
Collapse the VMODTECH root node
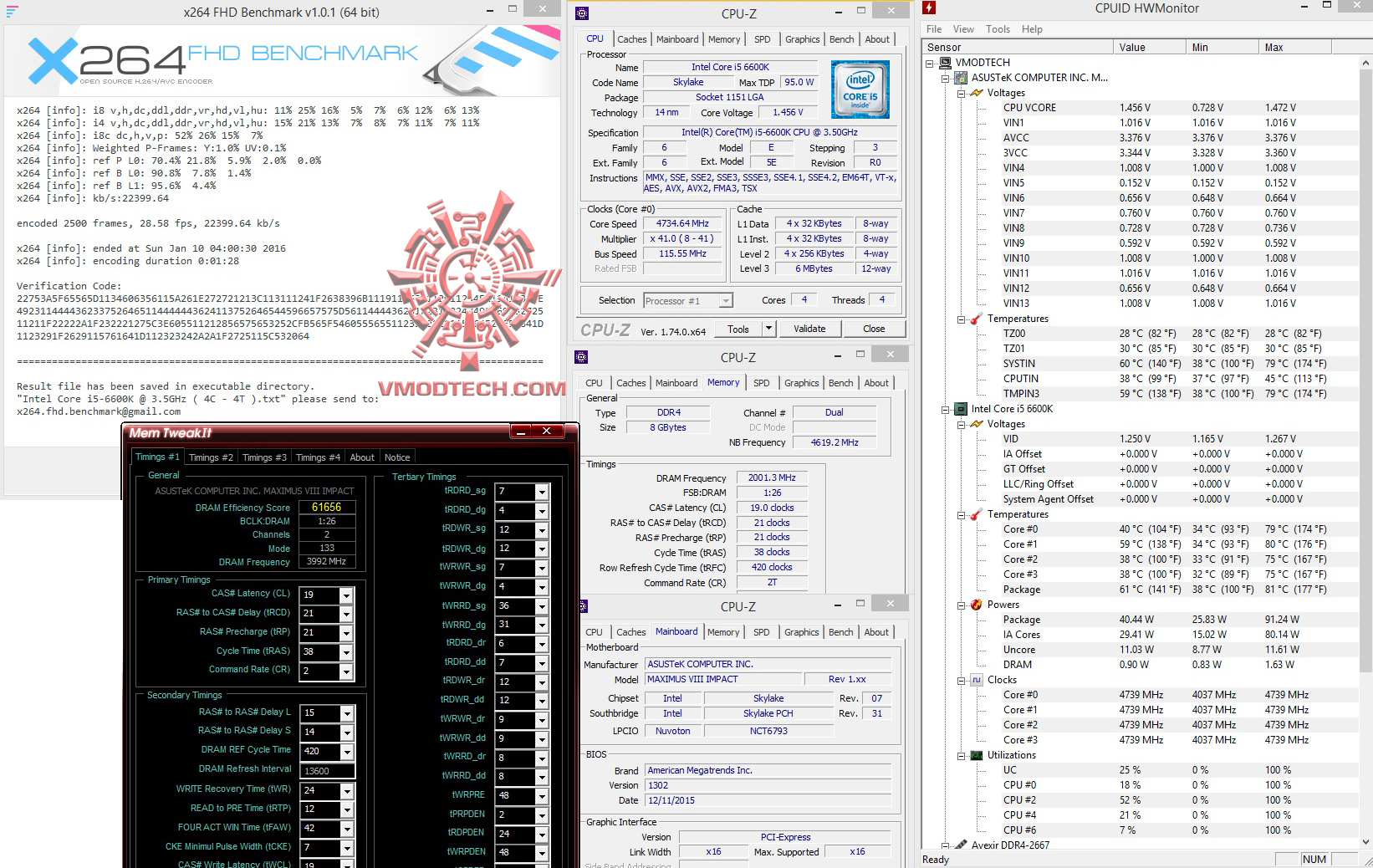[x=931, y=63]
